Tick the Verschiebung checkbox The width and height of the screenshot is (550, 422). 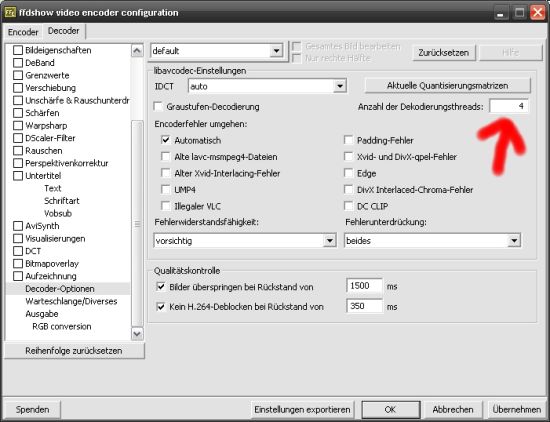click(18, 88)
